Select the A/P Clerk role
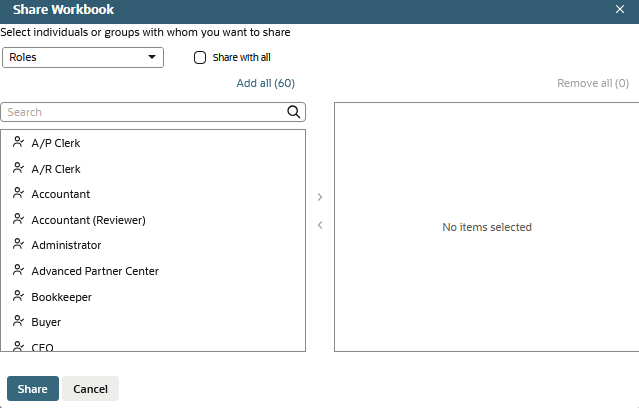This screenshot has height=408, width=639. (x=153, y=143)
